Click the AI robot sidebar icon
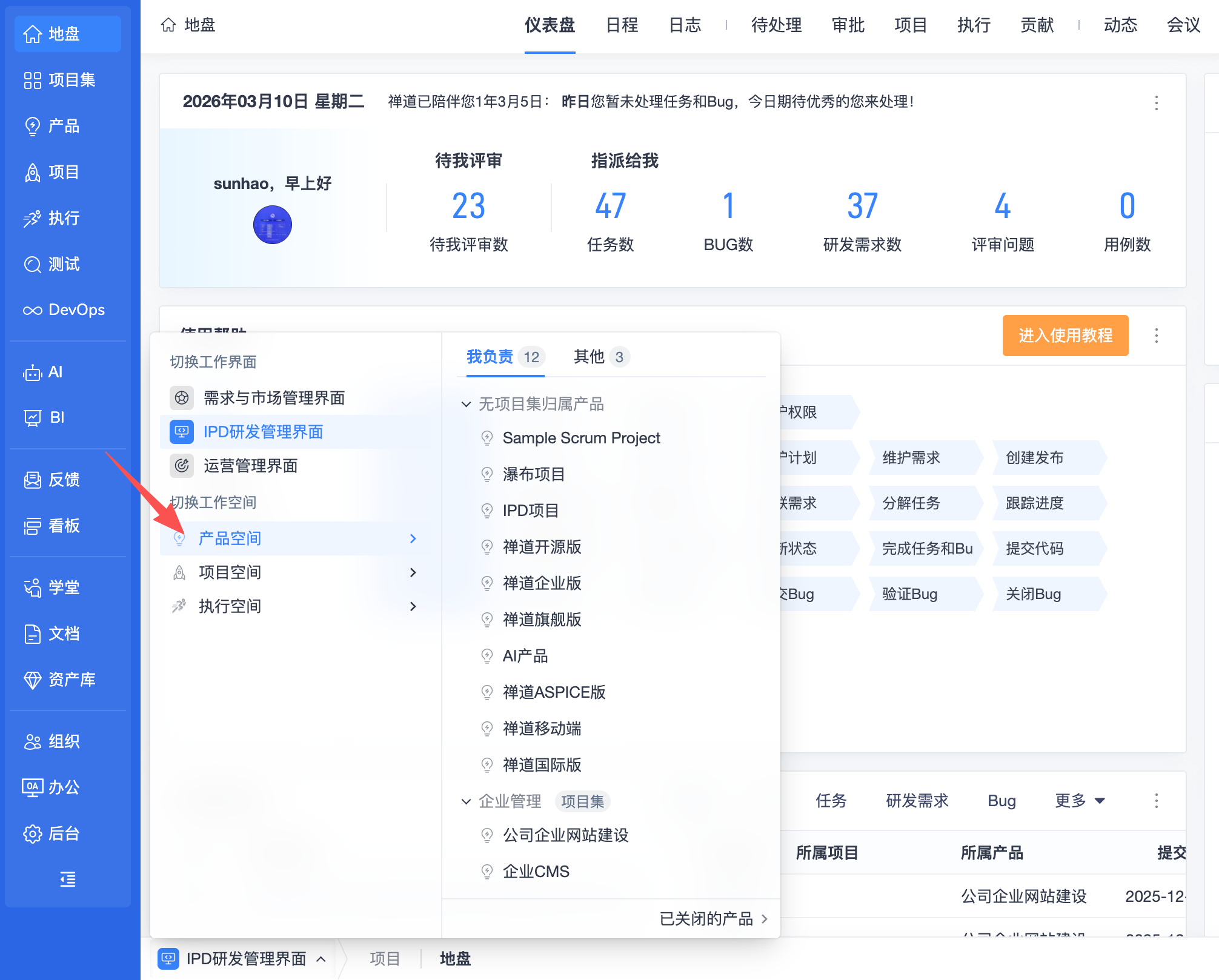The width and height of the screenshot is (1219, 980). point(32,372)
